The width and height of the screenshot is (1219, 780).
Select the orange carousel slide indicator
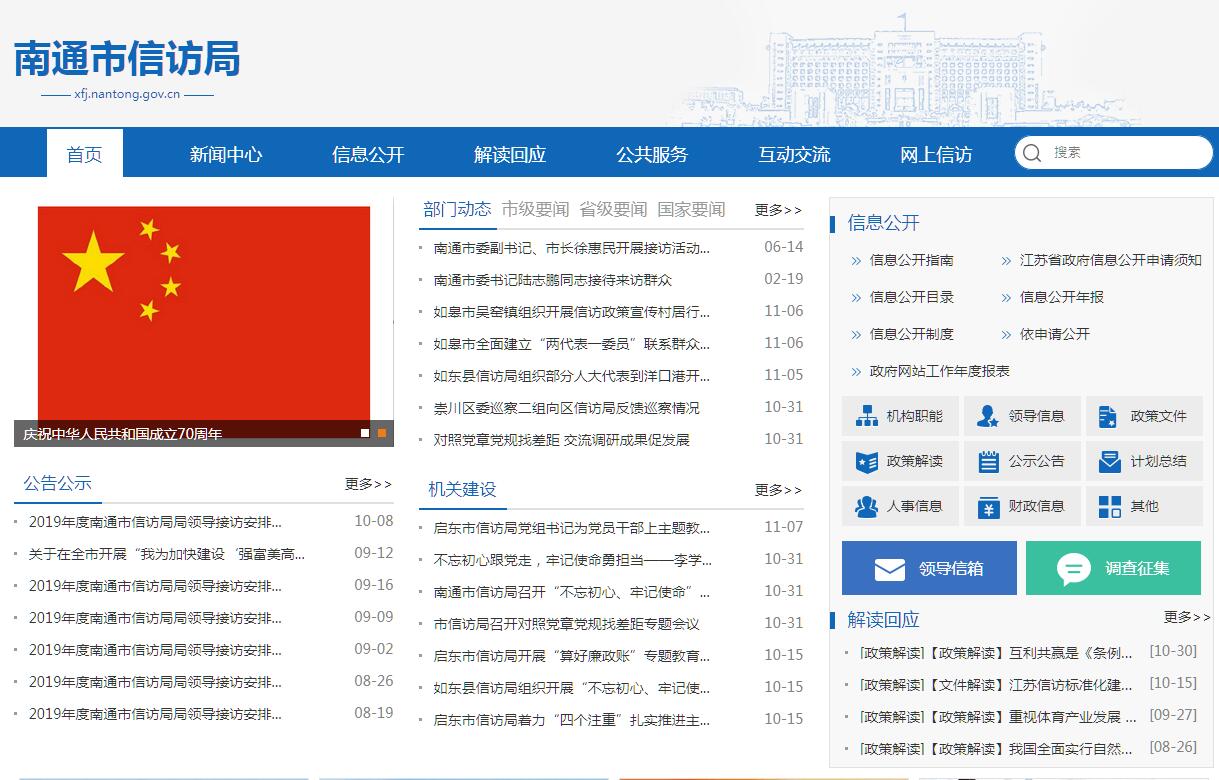382,433
